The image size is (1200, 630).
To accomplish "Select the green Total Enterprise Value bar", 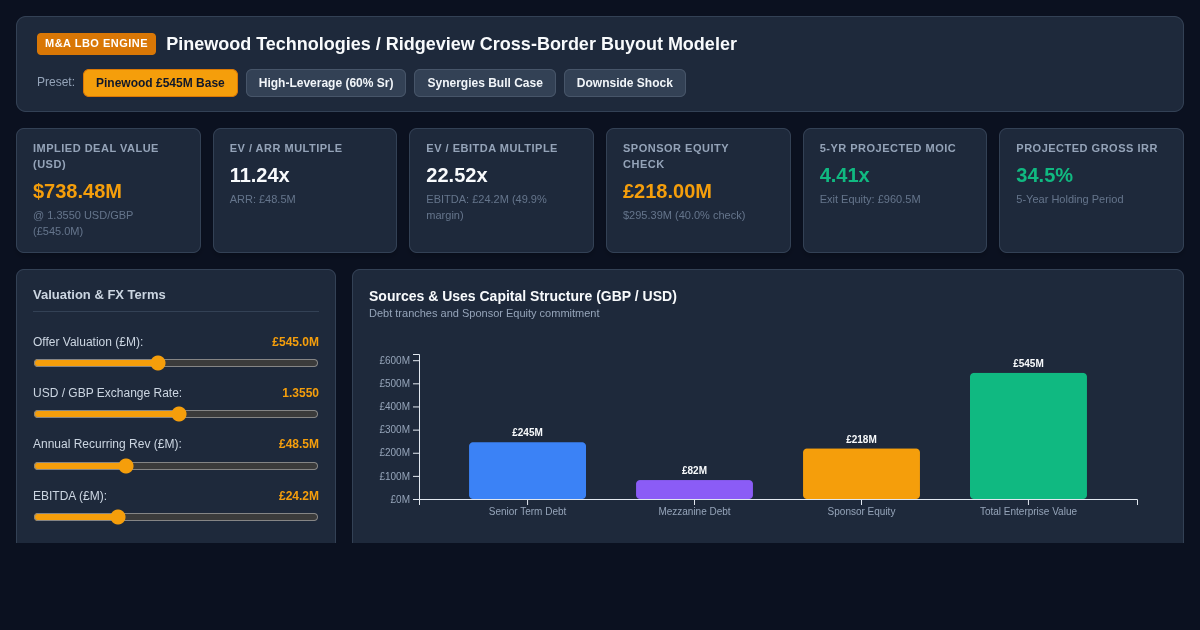I will point(1028,436).
